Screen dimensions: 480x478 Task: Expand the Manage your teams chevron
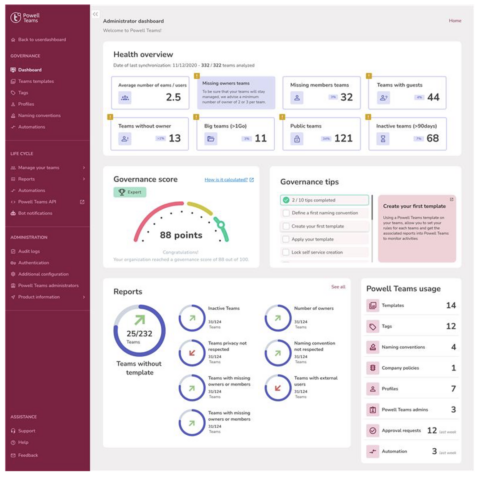coord(84,168)
